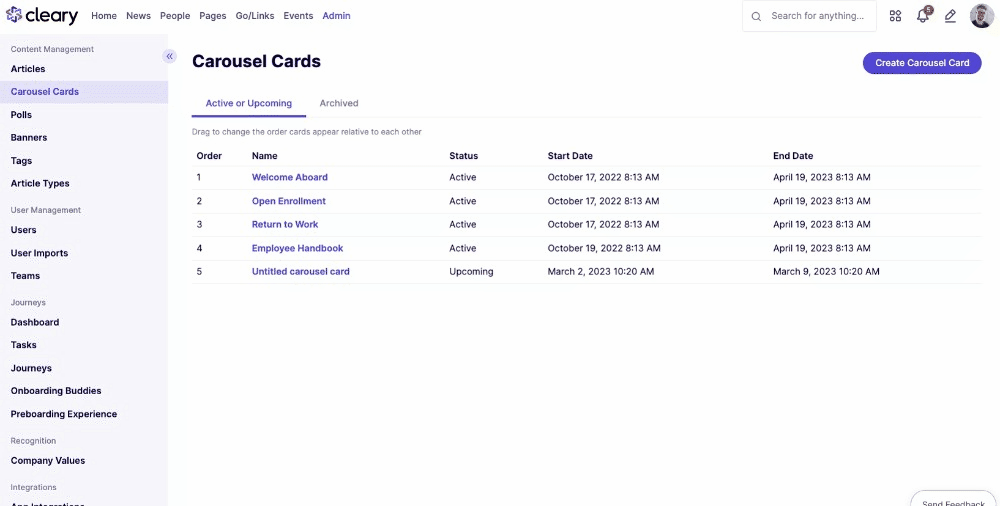Click start date October 19, 2022 8:13 AM
This screenshot has width=1000, height=506.
tap(604, 248)
